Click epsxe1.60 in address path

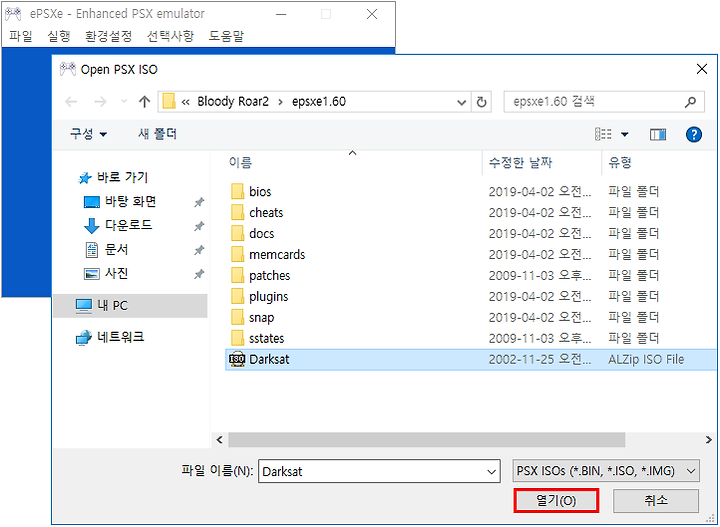(x=319, y=101)
